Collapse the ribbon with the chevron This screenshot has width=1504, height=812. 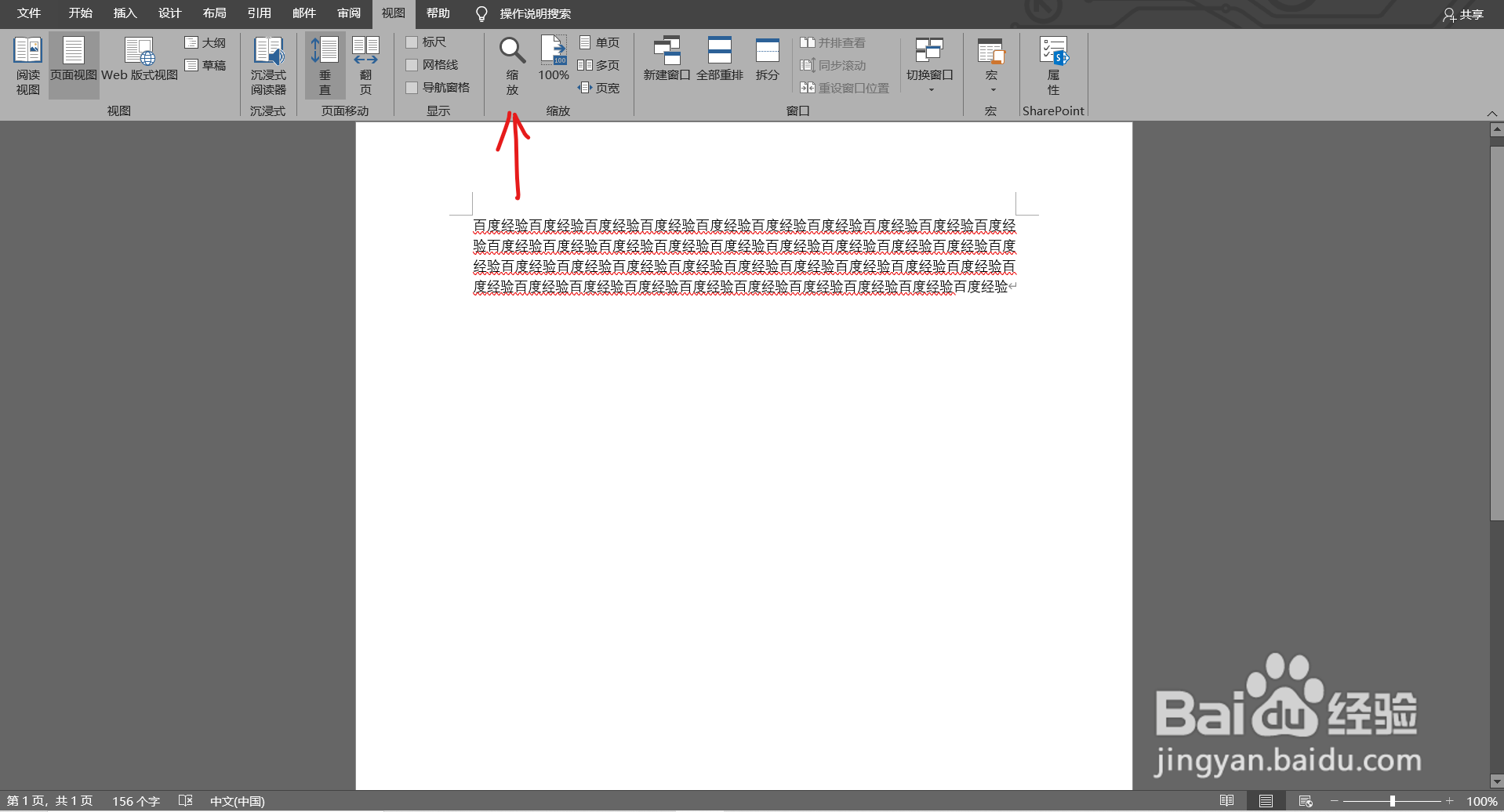pyautogui.click(x=1491, y=114)
